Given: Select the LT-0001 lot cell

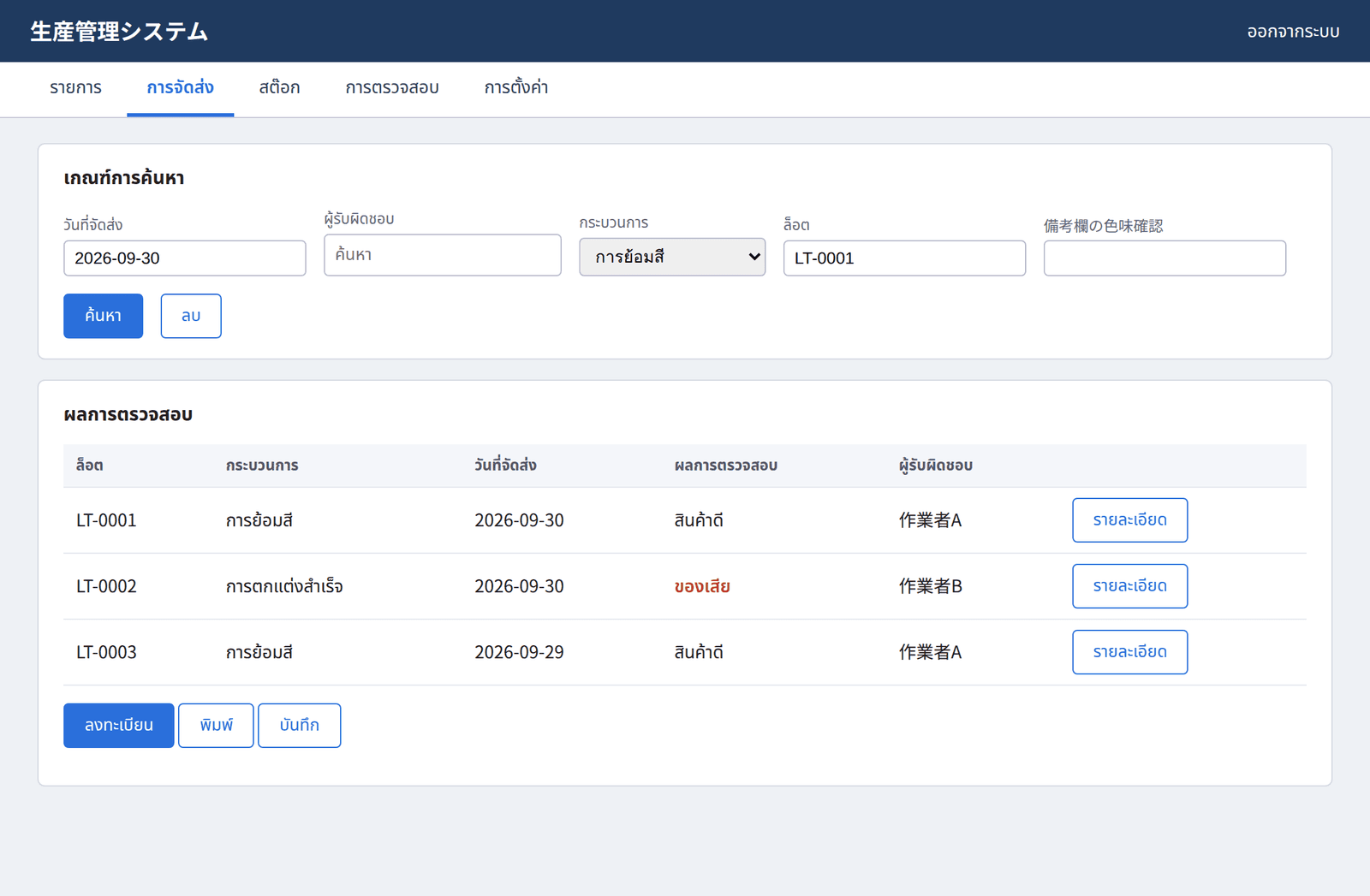Looking at the screenshot, I should pos(106,520).
